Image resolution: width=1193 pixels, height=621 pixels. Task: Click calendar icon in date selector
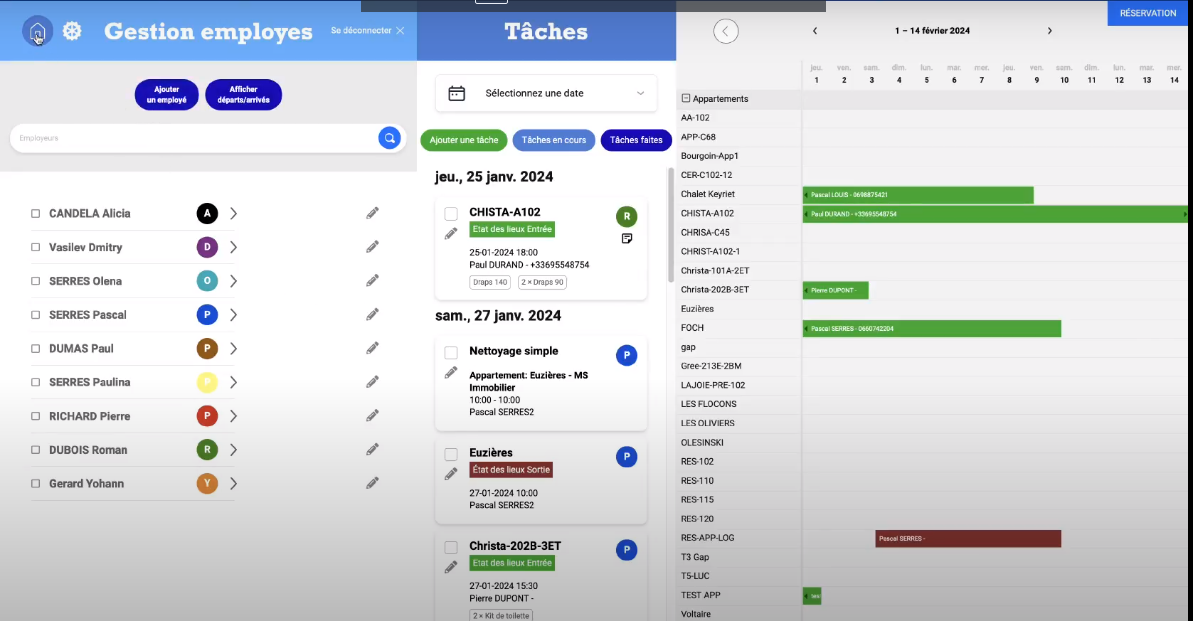pyautogui.click(x=457, y=93)
